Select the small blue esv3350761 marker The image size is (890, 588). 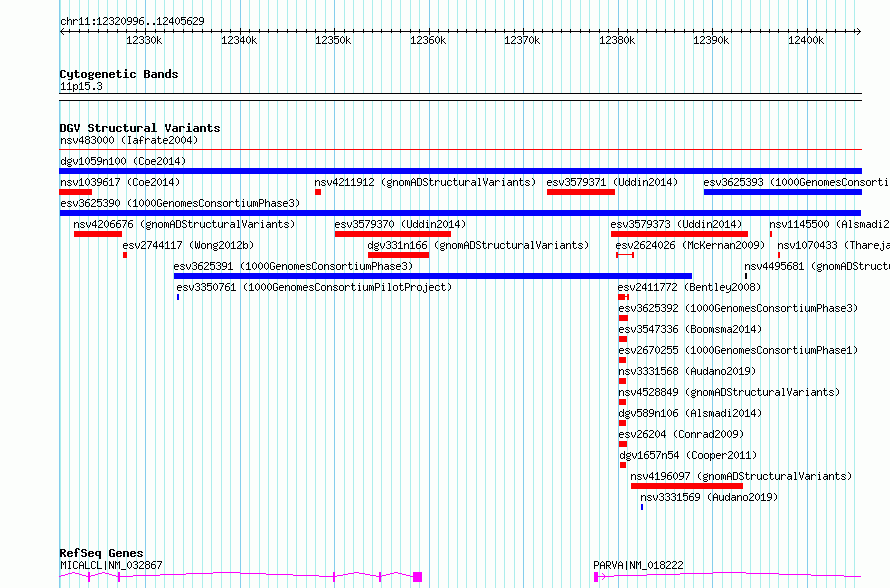coord(178,297)
